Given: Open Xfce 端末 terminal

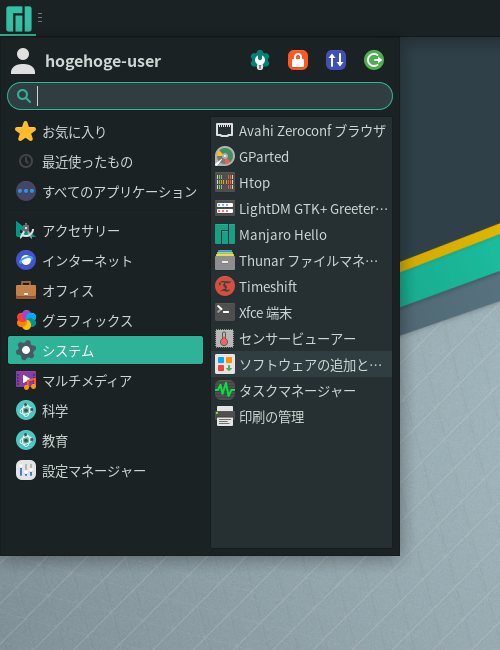Looking at the screenshot, I should (x=301, y=313).
